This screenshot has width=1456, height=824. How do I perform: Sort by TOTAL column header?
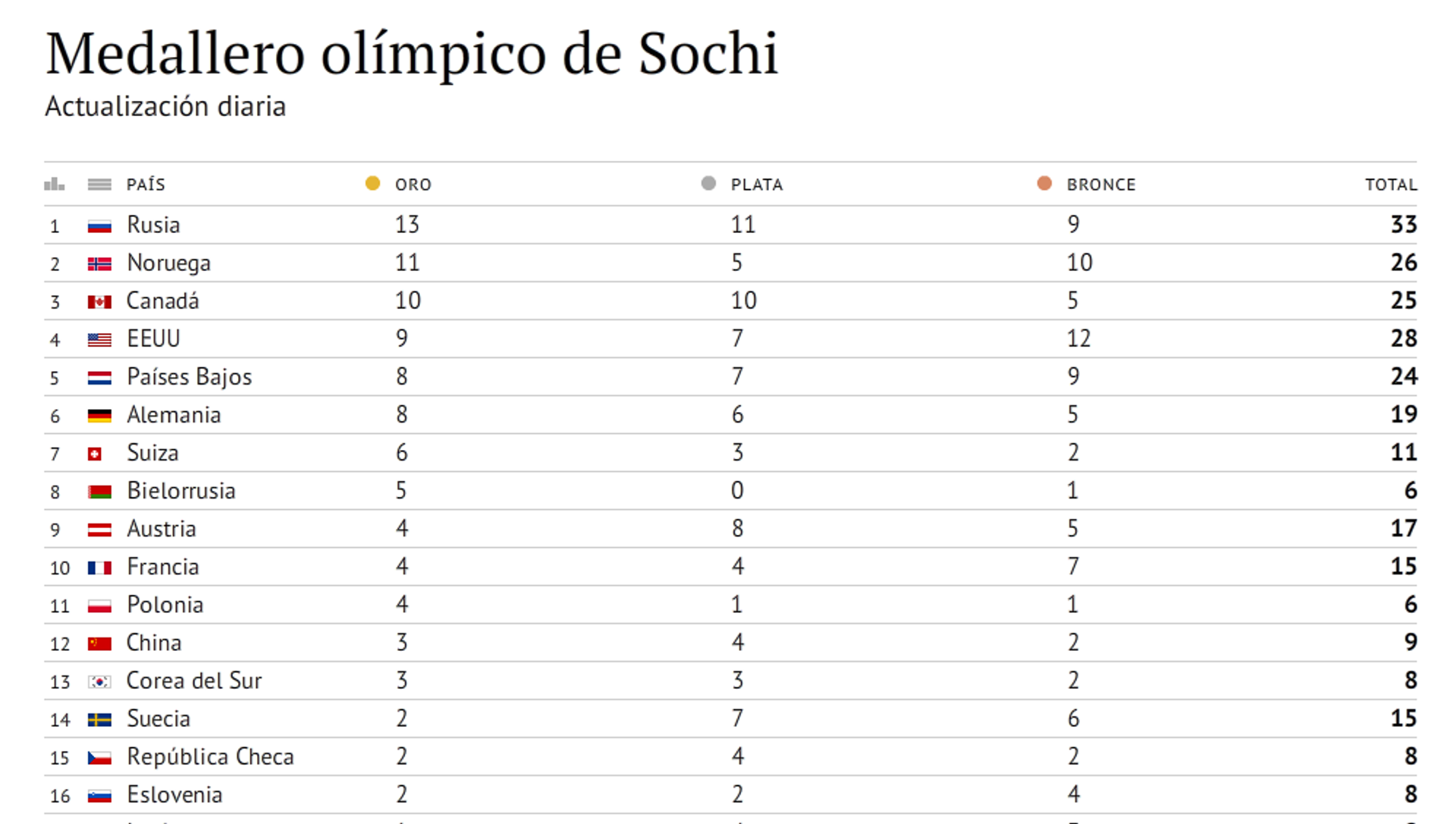tap(1391, 184)
